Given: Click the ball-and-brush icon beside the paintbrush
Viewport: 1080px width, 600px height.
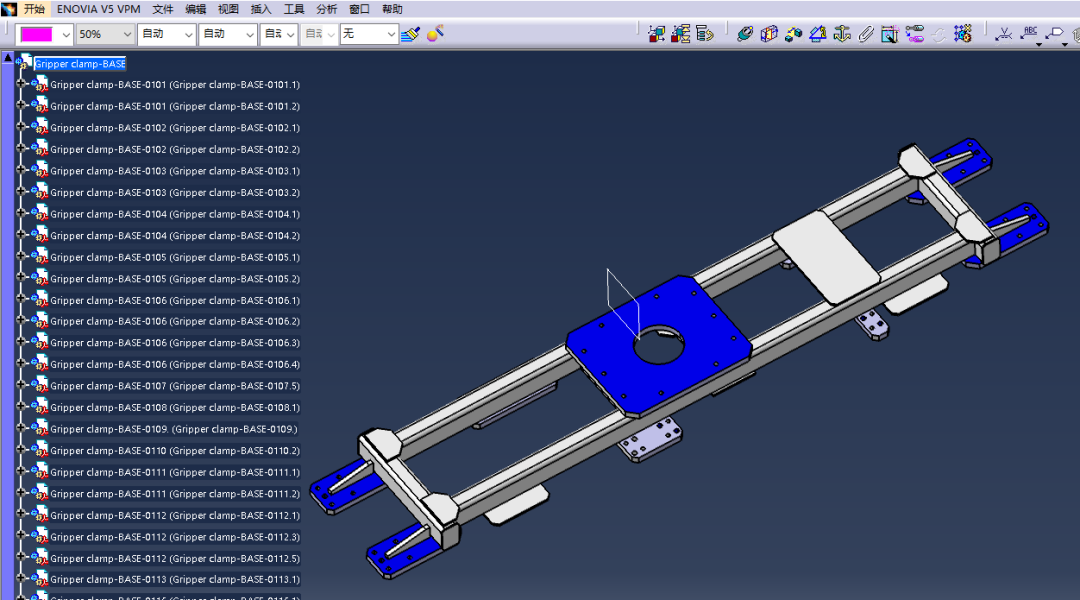Looking at the screenshot, I should (435, 34).
